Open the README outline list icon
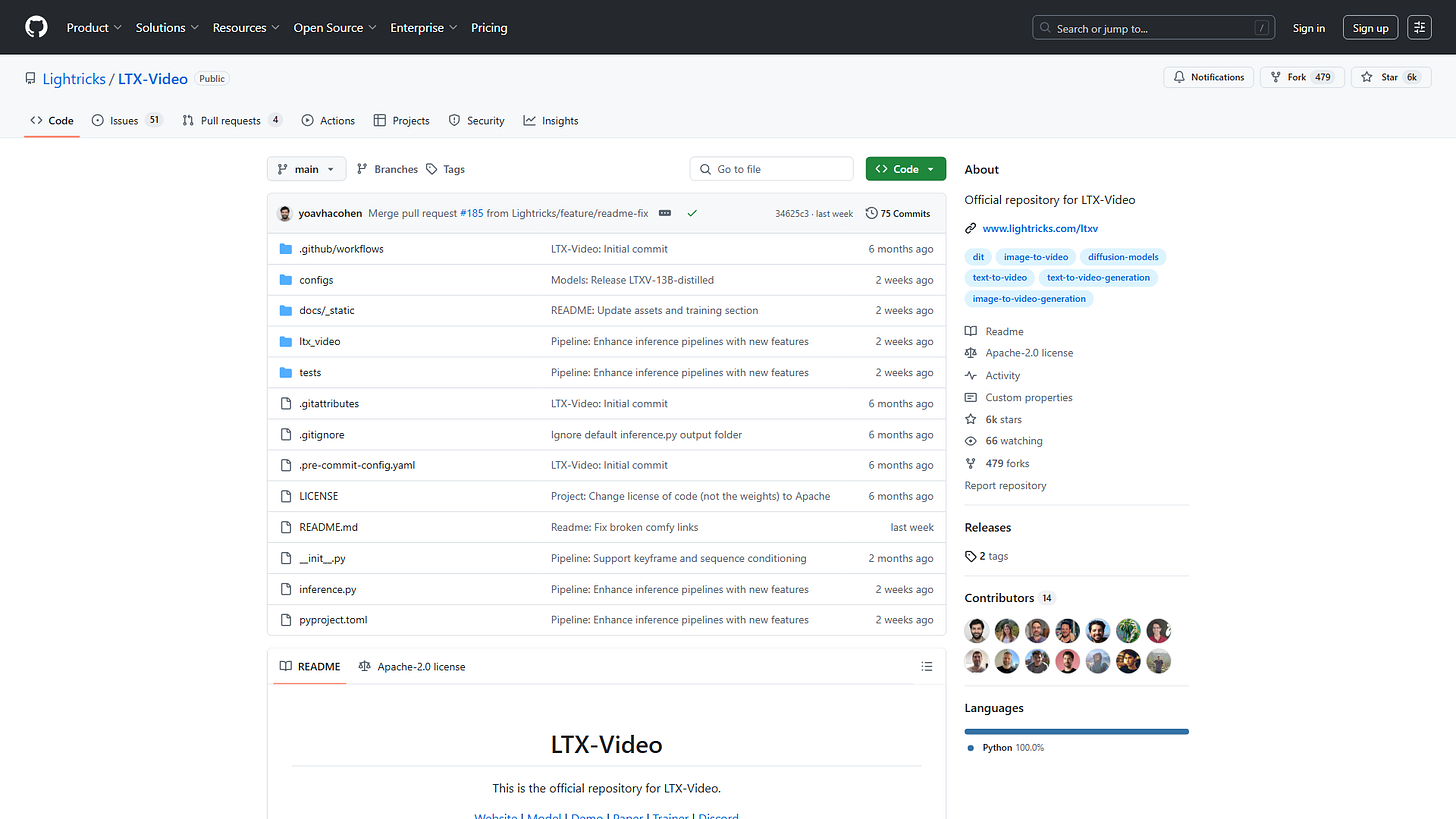 [x=927, y=667]
